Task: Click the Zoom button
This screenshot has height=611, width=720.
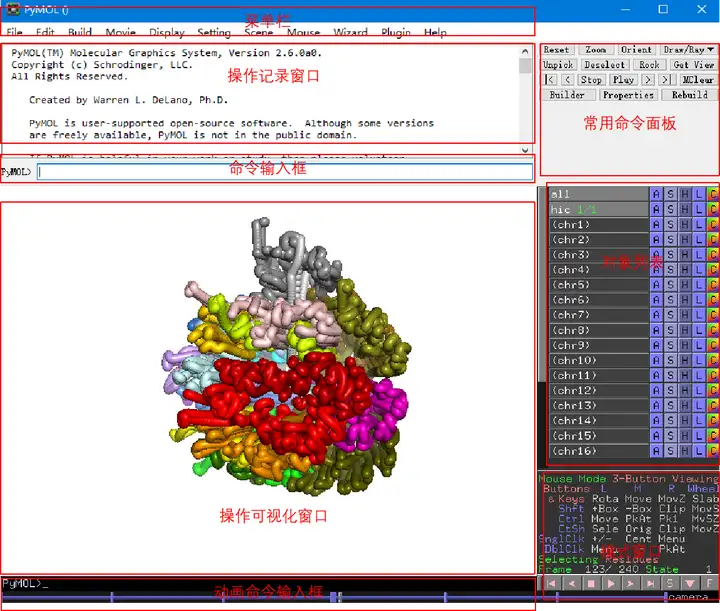Action: (x=596, y=50)
